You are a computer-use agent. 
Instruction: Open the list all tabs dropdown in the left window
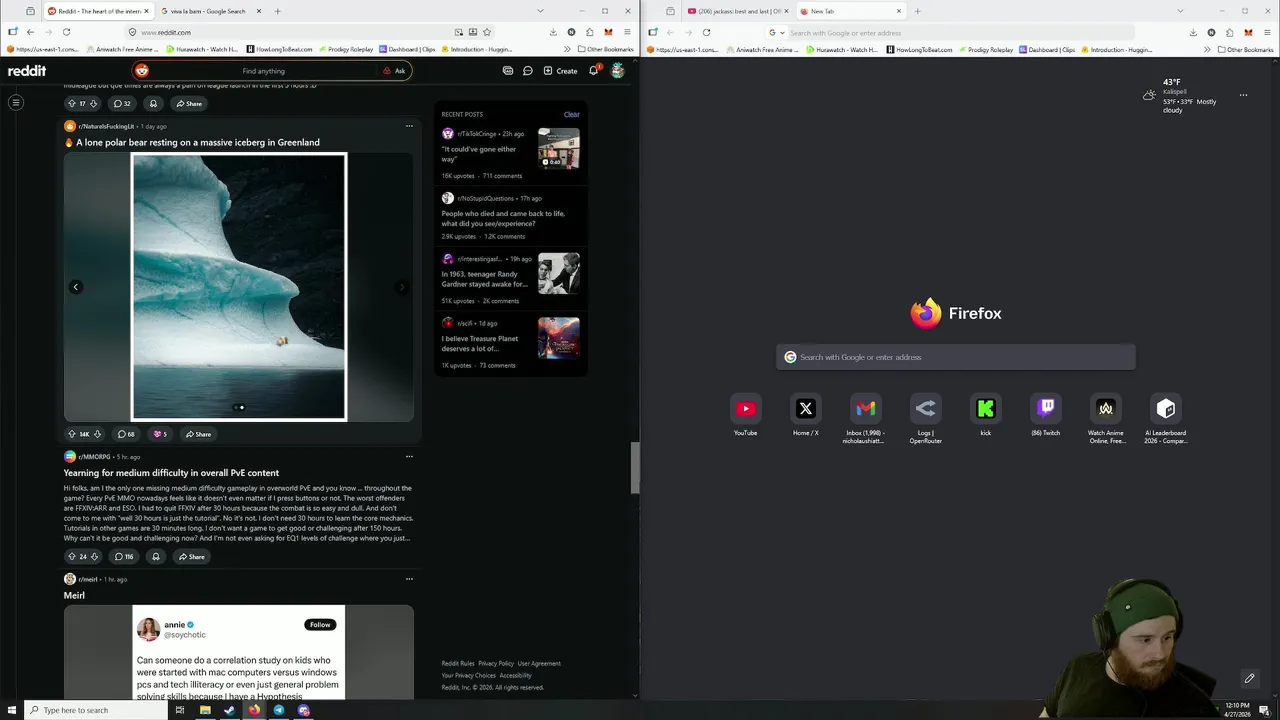[x=541, y=11]
